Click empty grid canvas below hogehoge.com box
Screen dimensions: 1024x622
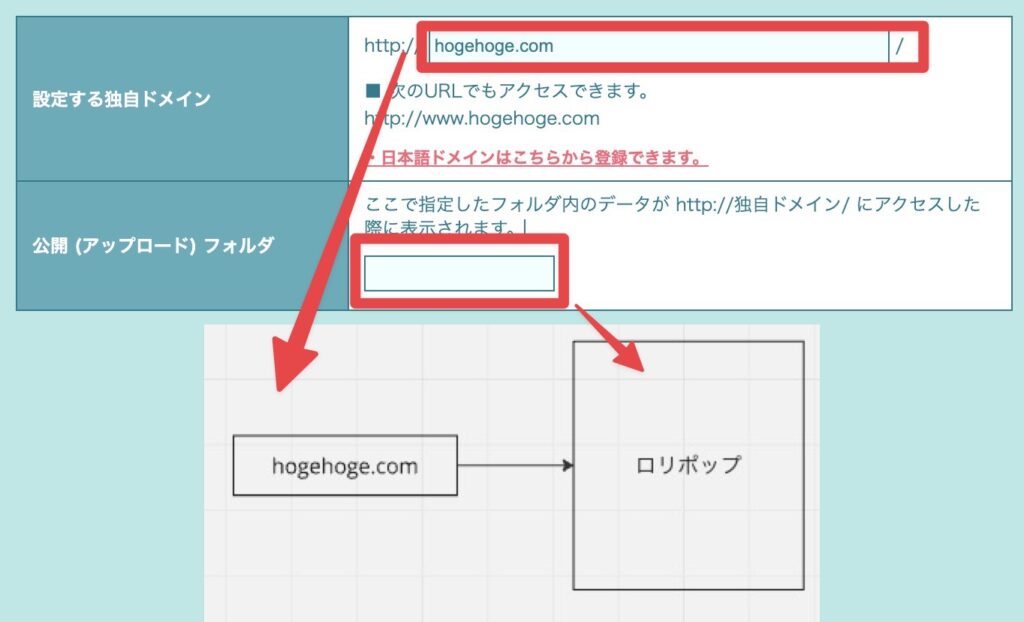click(x=345, y=560)
